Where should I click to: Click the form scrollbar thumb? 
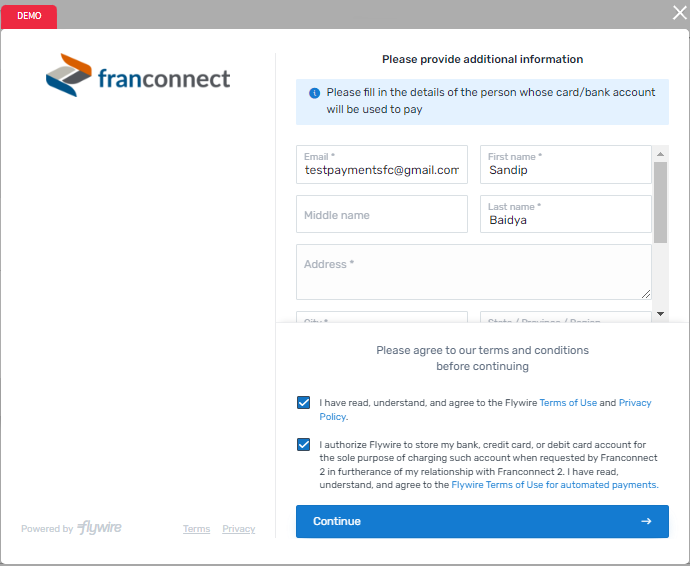[x=660, y=202]
